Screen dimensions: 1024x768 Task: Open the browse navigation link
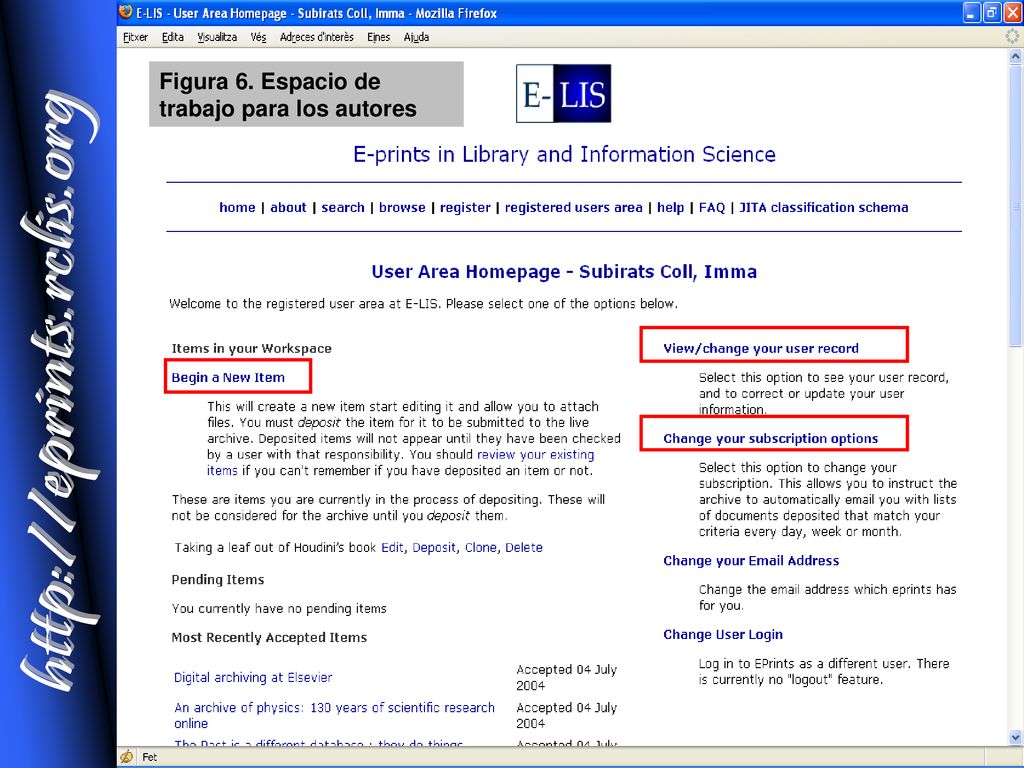pyautogui.click(x=402, y=207)
